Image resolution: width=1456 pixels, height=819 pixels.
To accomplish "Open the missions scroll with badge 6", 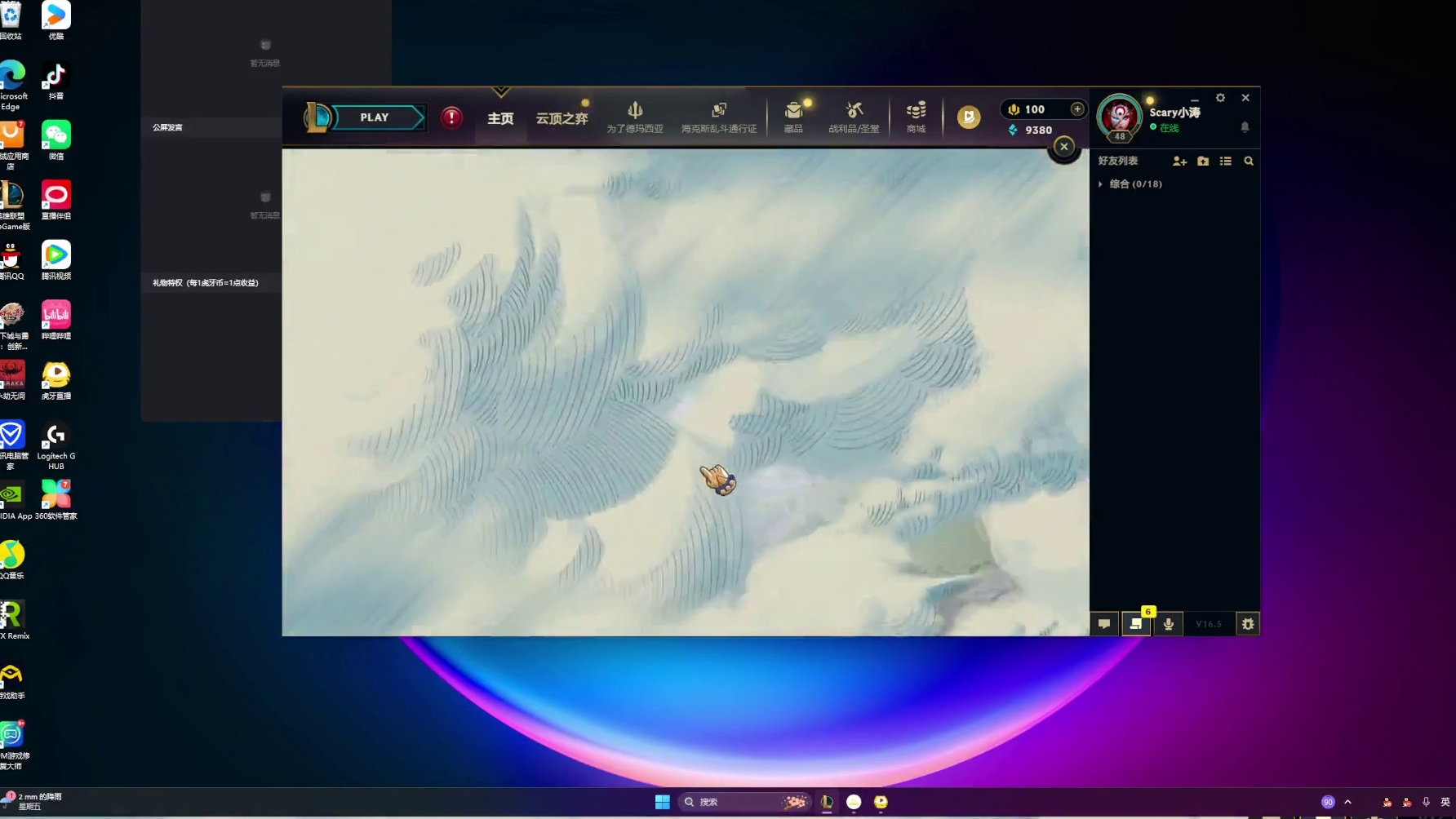I will (x=1136, y=624).
